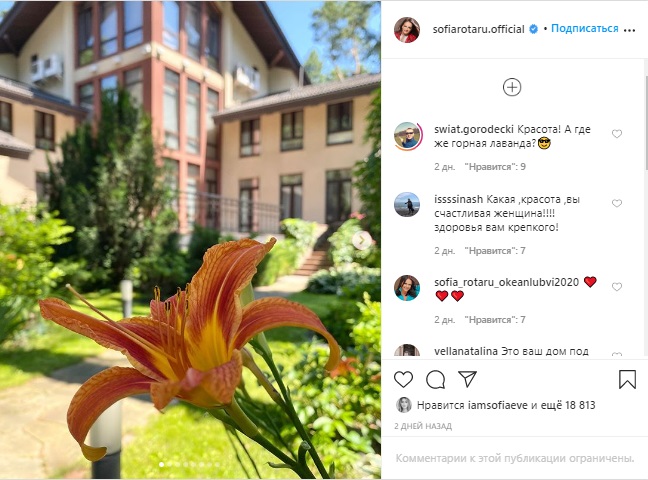Open sofiarotaru.official profile avatar
The width and height of the screenshot is (648, 480).
[407, 30]
